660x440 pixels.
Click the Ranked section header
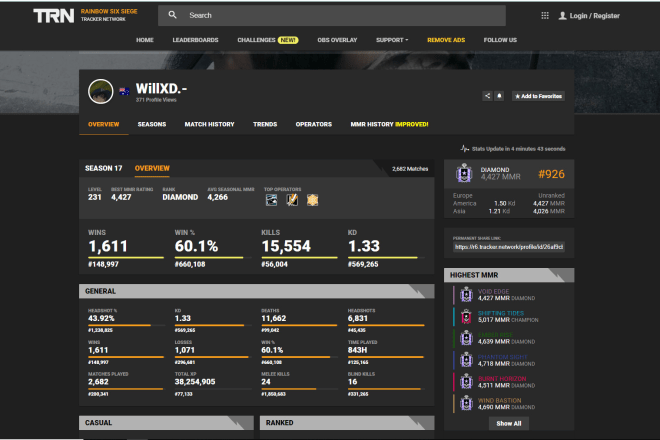coord(347,423)
